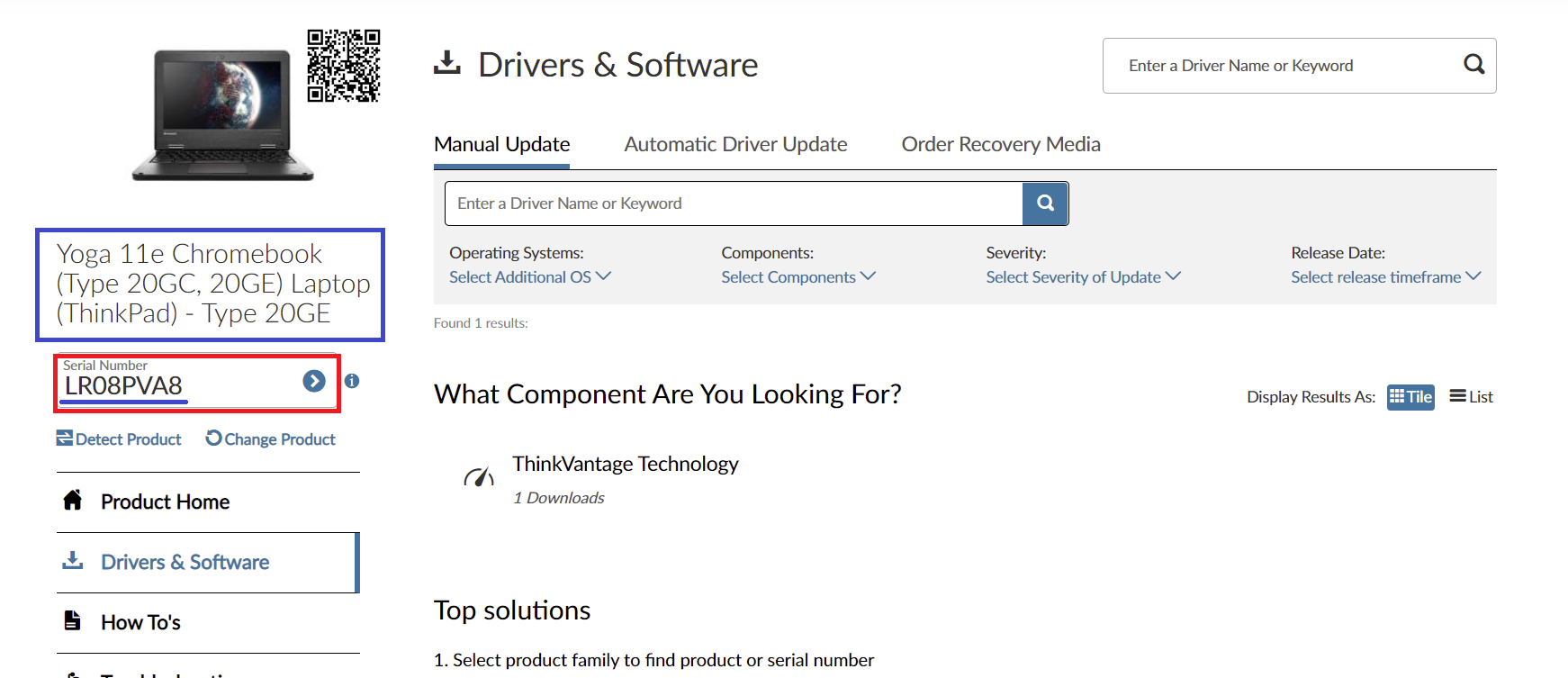Expand the Select Additional OS dropdown
The image size is (1568, 678).
point(529,277)
